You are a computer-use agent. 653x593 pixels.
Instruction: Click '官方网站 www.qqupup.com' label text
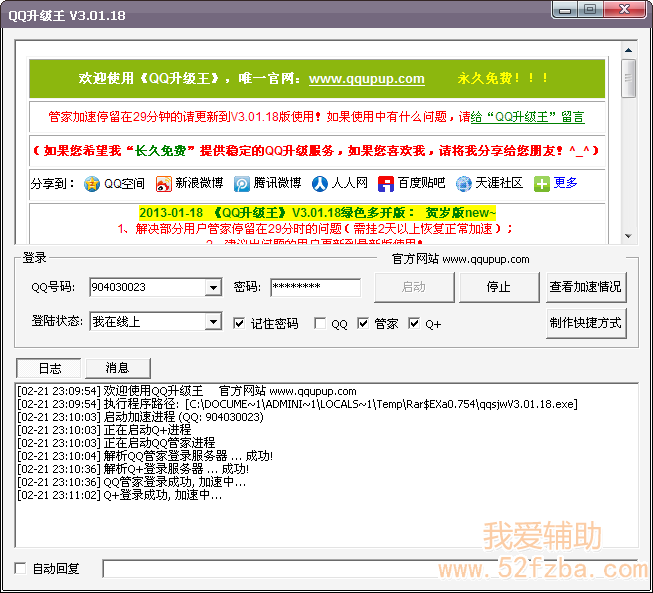[x=461, y=259]
